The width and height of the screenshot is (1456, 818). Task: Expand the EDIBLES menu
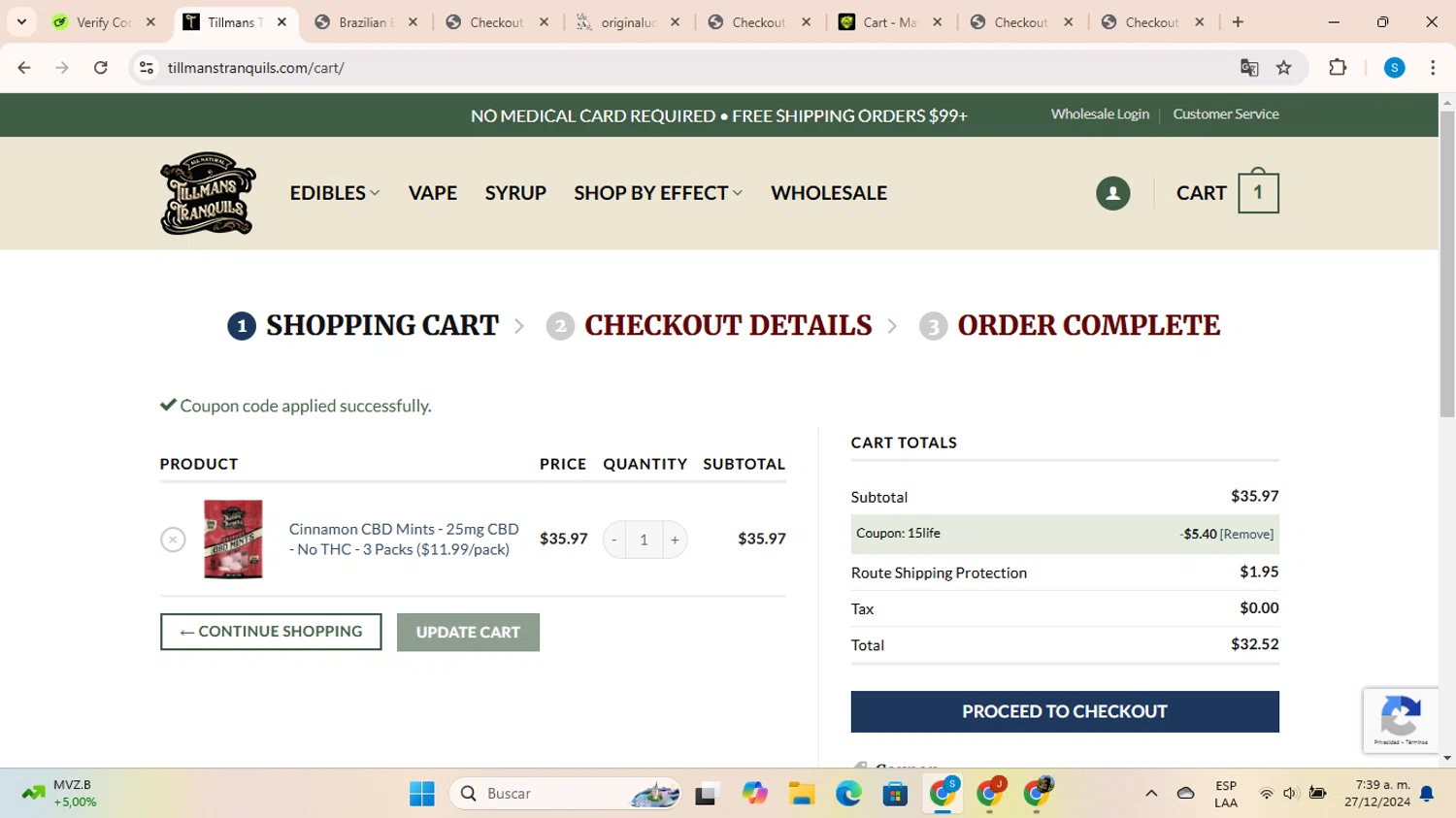(335, 193)
